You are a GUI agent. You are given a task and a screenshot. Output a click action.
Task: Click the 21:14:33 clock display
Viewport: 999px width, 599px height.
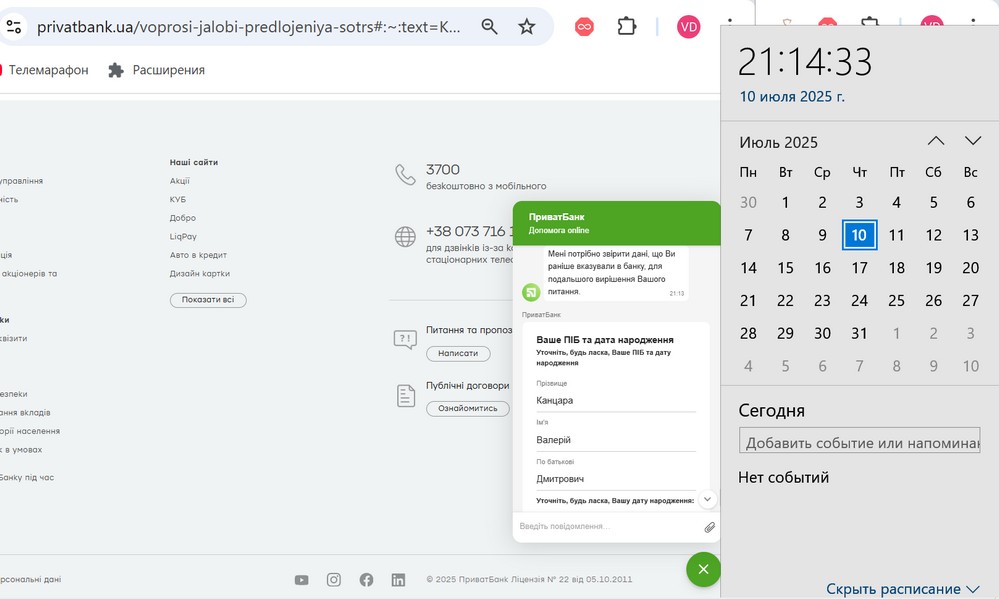coord(805,62)
